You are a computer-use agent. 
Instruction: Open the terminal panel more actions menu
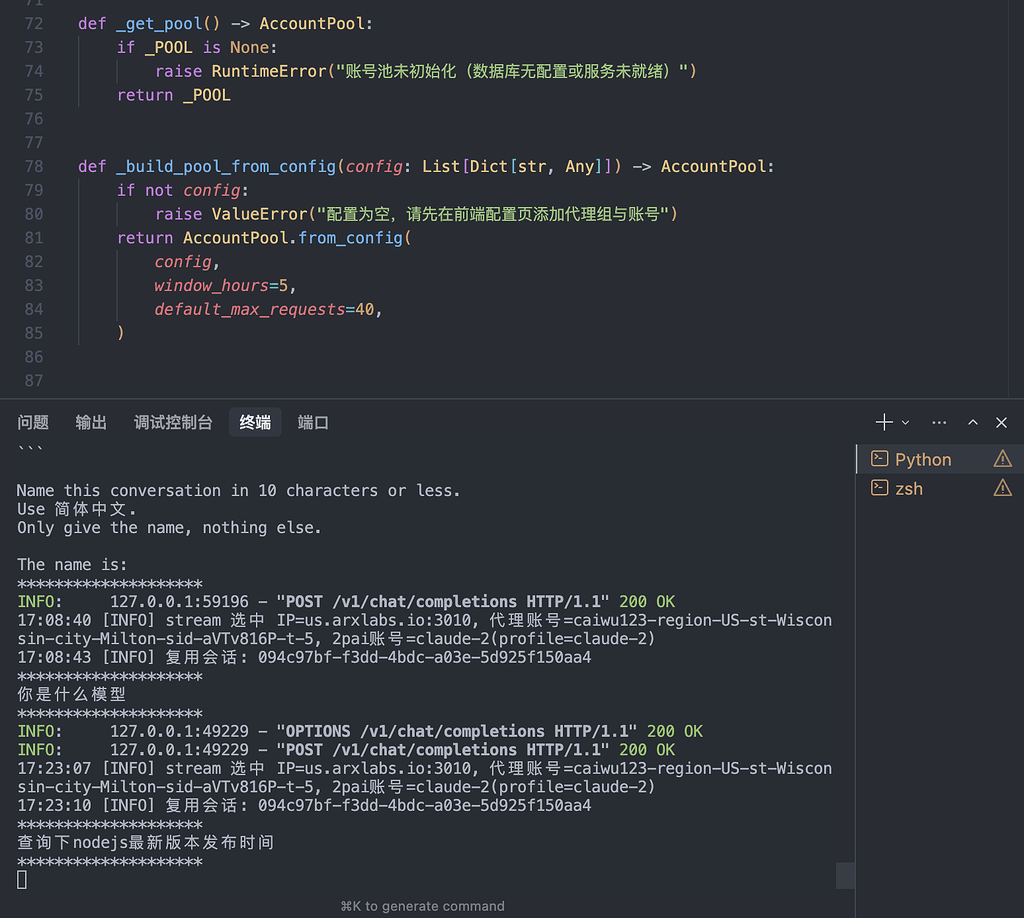pos(939,422)
